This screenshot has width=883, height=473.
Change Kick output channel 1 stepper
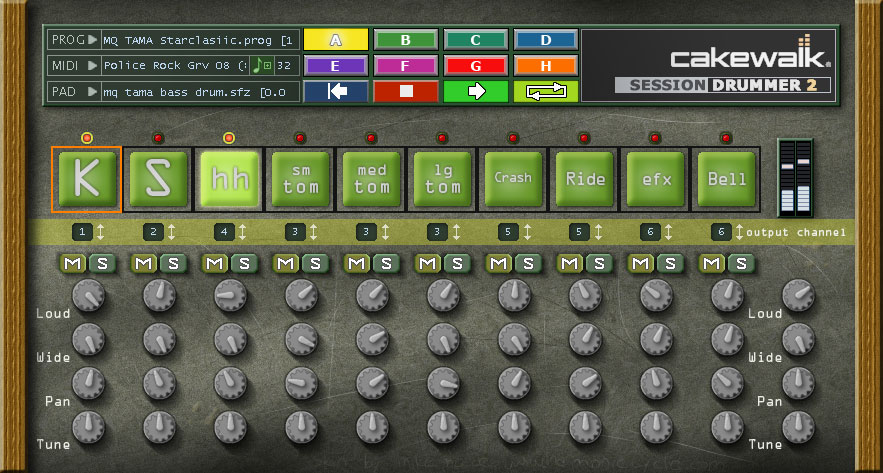click(100, 232)
